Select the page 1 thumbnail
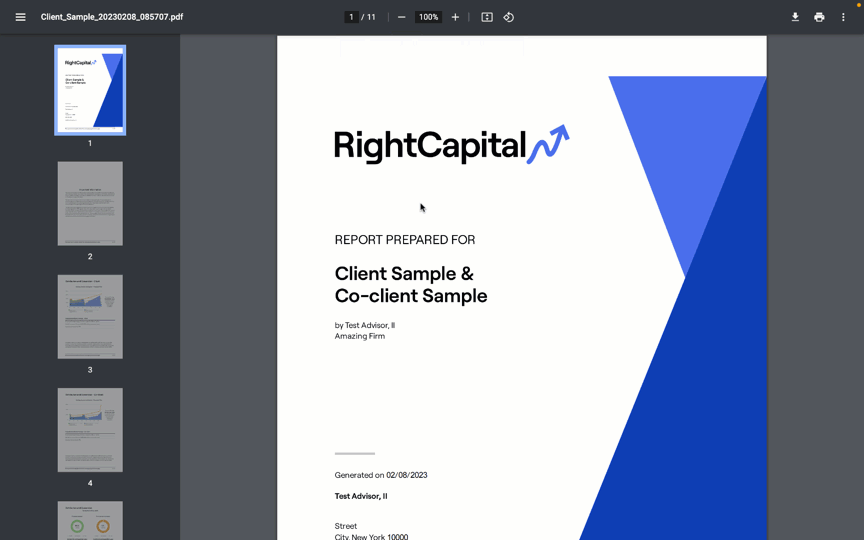Viewport: 864px width, 540px height. tap(90, 90)
